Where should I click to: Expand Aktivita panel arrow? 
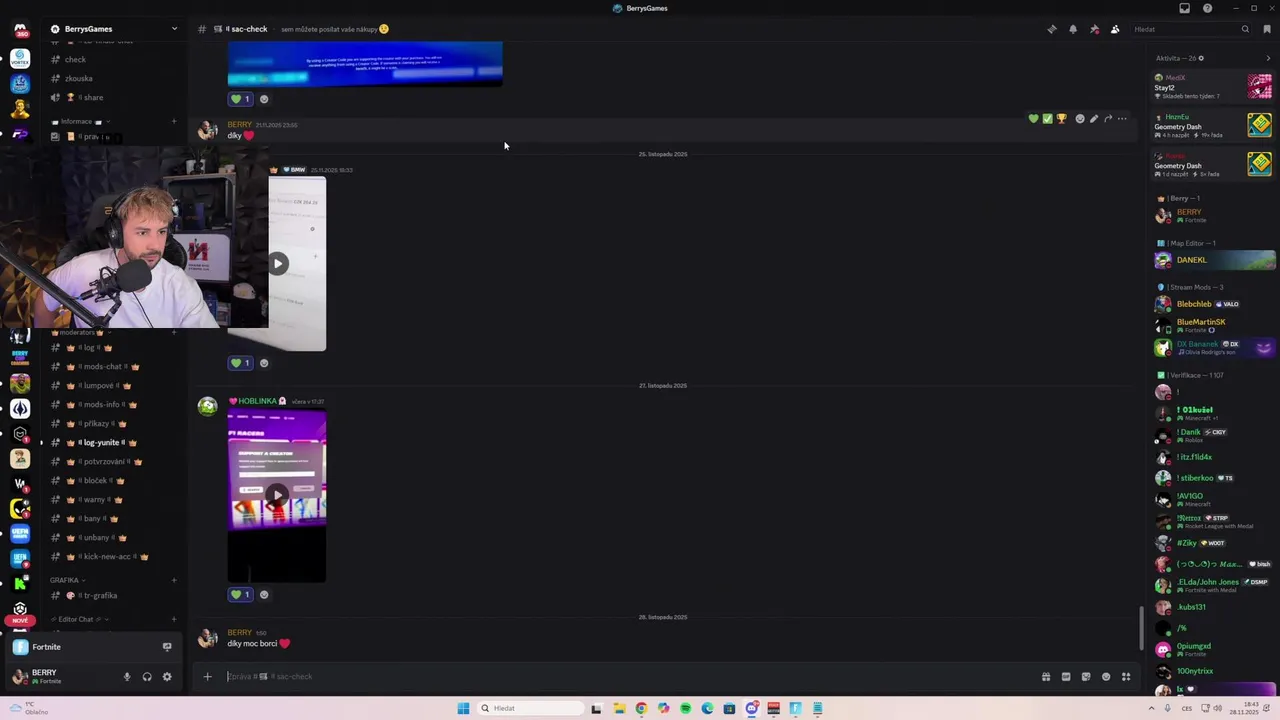click(x=1268, y=58)
